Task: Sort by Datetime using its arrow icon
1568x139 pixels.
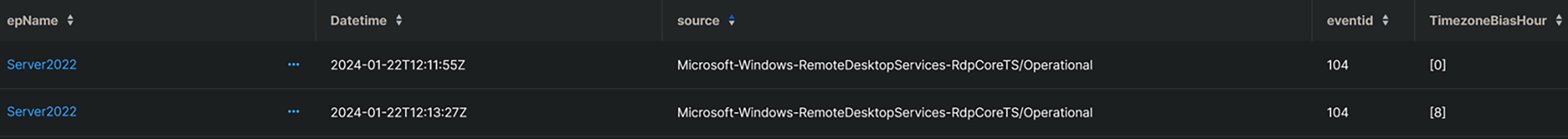Action: [x=399, y=20]
